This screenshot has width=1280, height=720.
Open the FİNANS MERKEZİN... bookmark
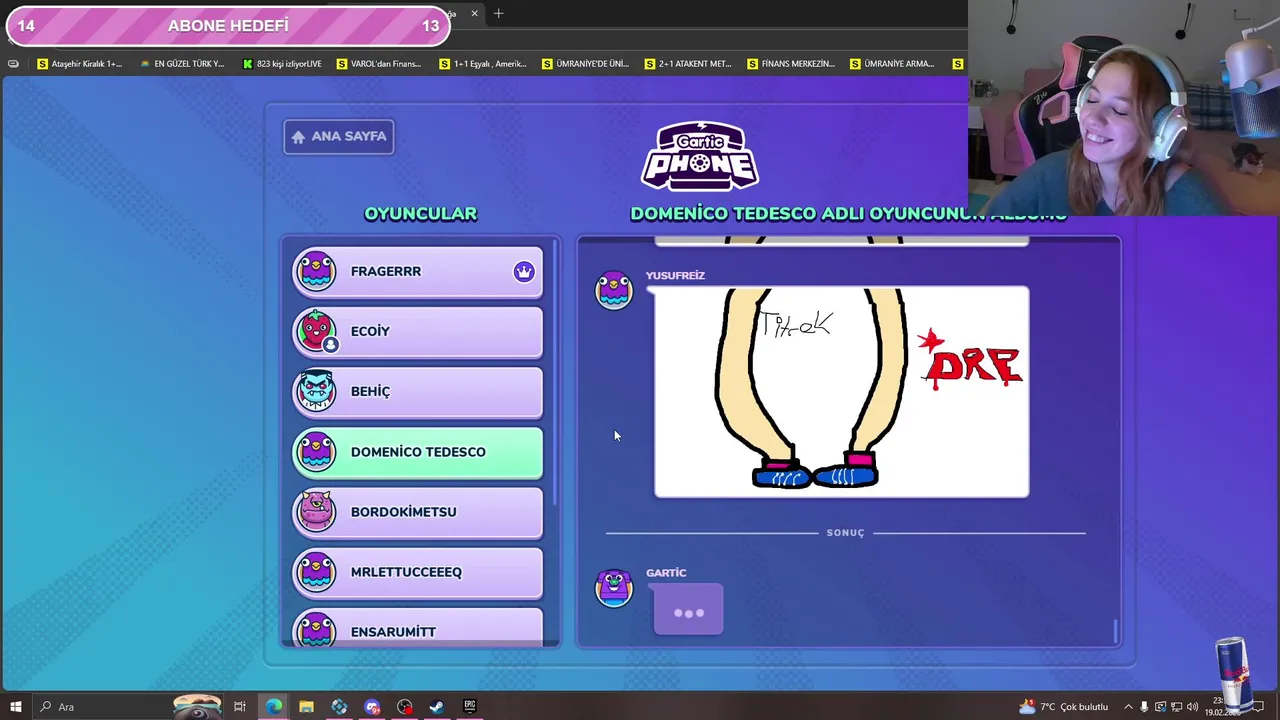(x=791, y=64)
